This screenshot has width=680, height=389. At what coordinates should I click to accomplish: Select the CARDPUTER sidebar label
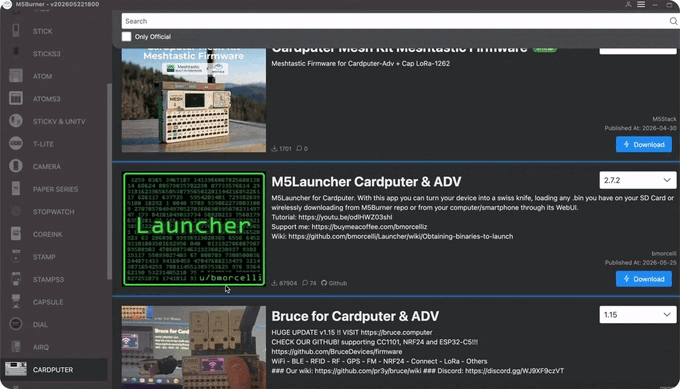point(53,369)
